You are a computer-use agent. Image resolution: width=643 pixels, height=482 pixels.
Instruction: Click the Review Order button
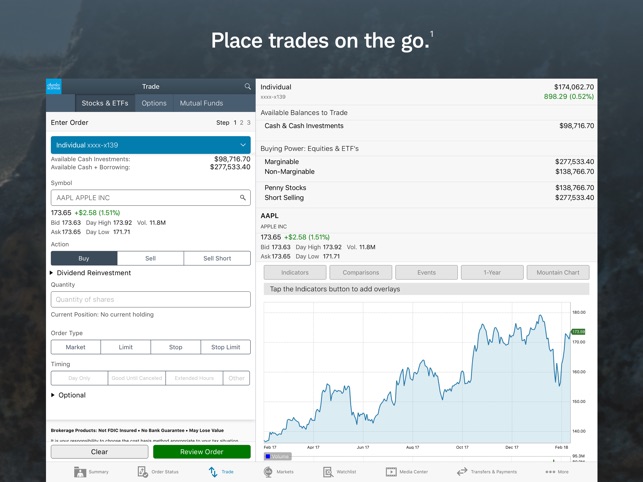click(x=202, y=452)
